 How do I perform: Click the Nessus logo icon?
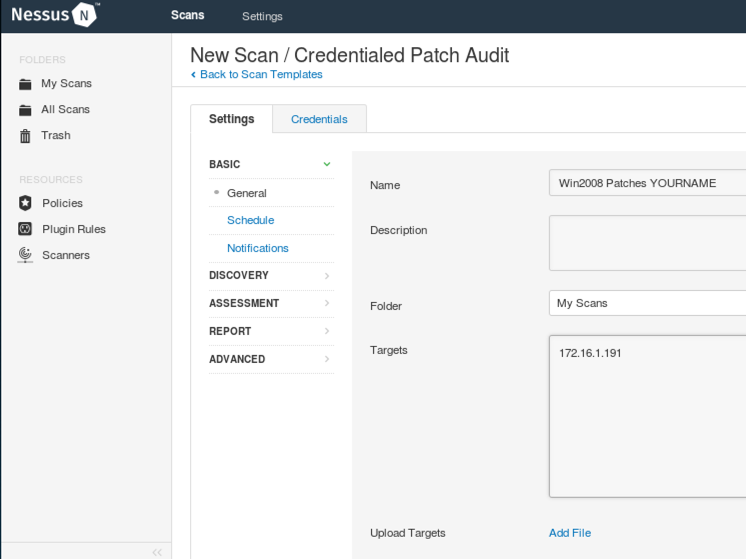click(x=85, y=16)
